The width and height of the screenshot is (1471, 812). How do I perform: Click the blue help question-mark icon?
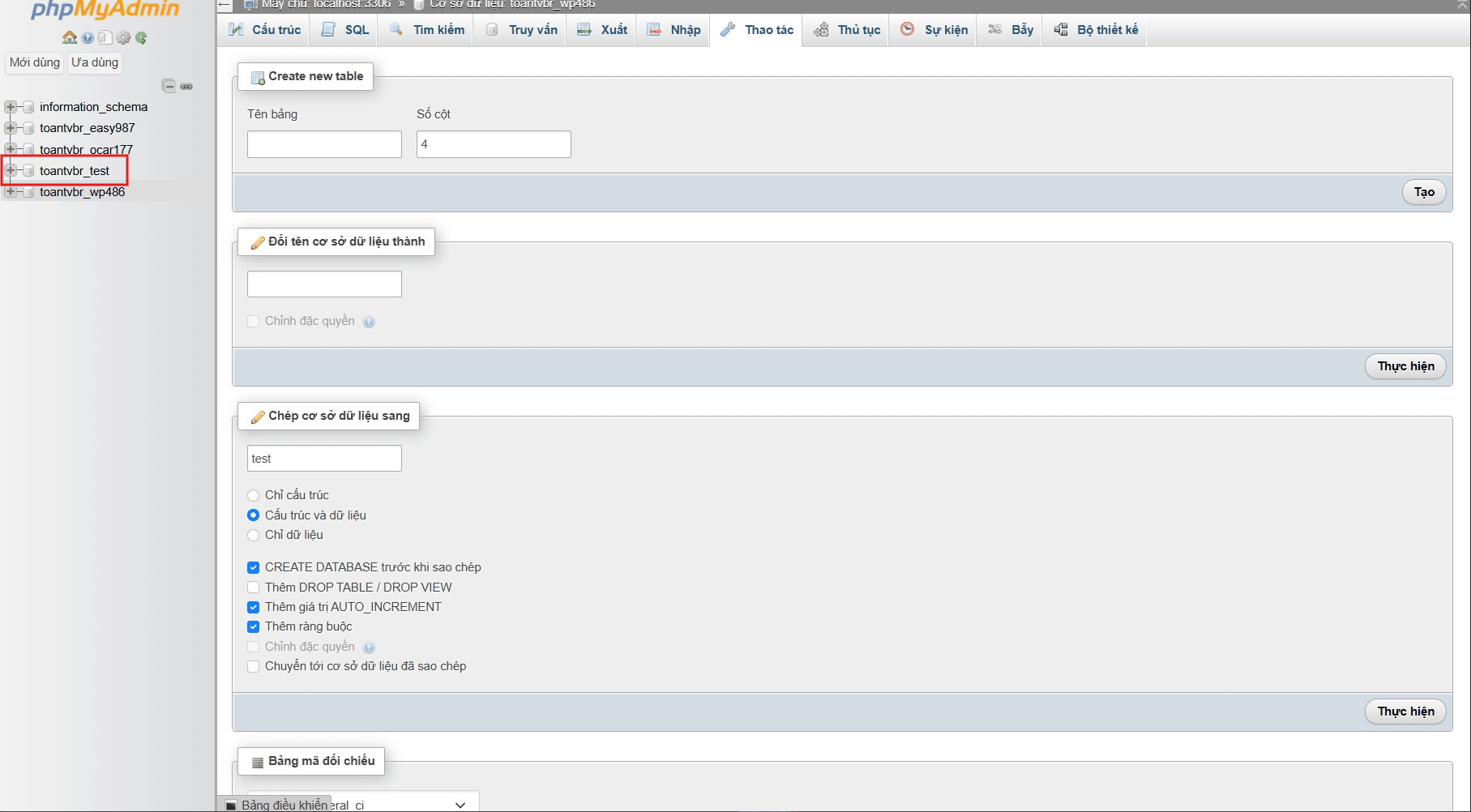[x=88, y=37]
